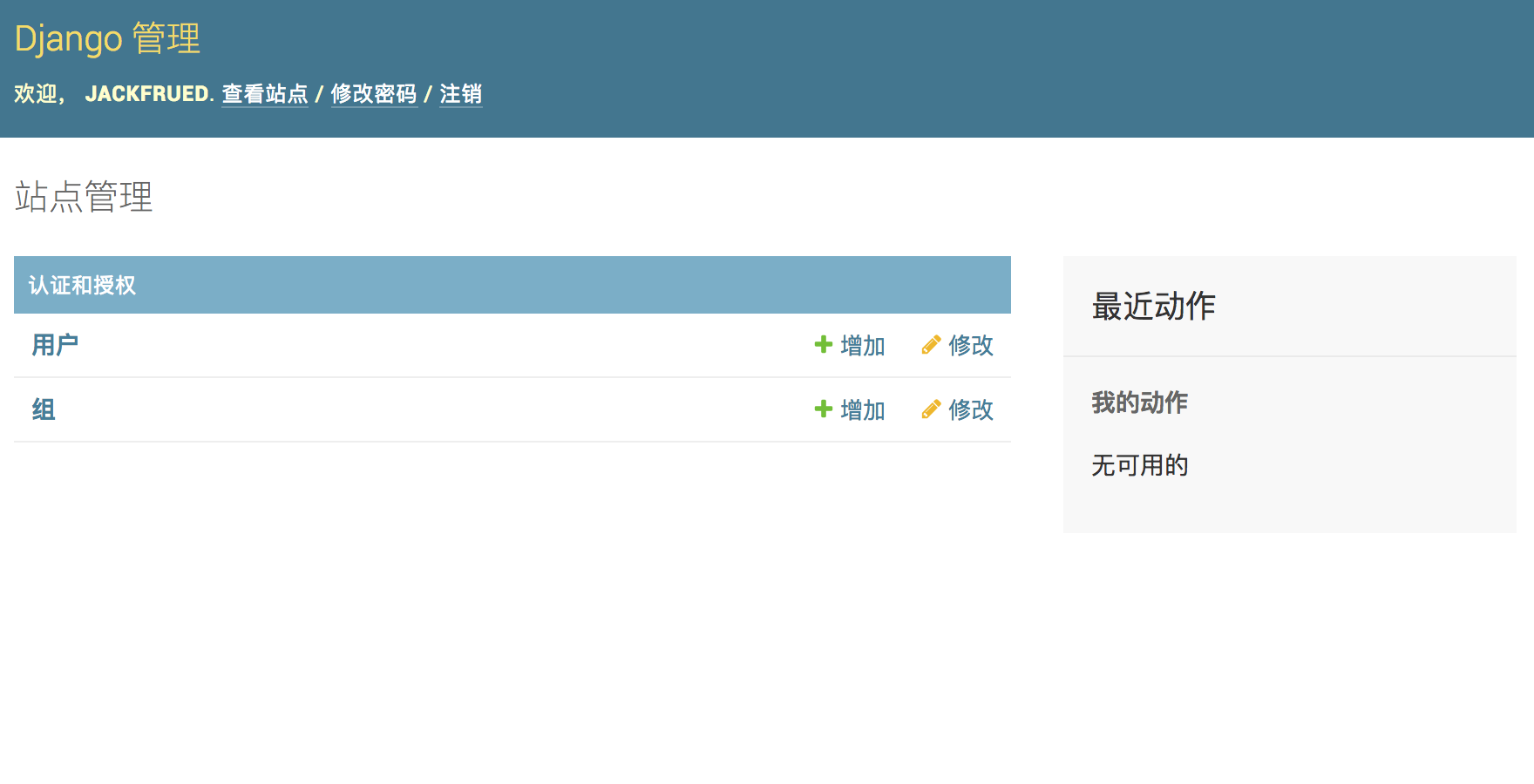Go to 修改密码 in the header
Screen dimensions: 1534x784
tap(374, 94)
